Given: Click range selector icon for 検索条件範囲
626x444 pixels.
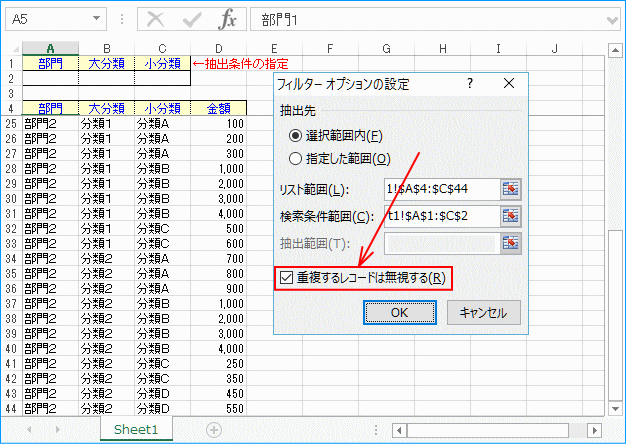Looking at the screenshot, I should pos(511,215).
